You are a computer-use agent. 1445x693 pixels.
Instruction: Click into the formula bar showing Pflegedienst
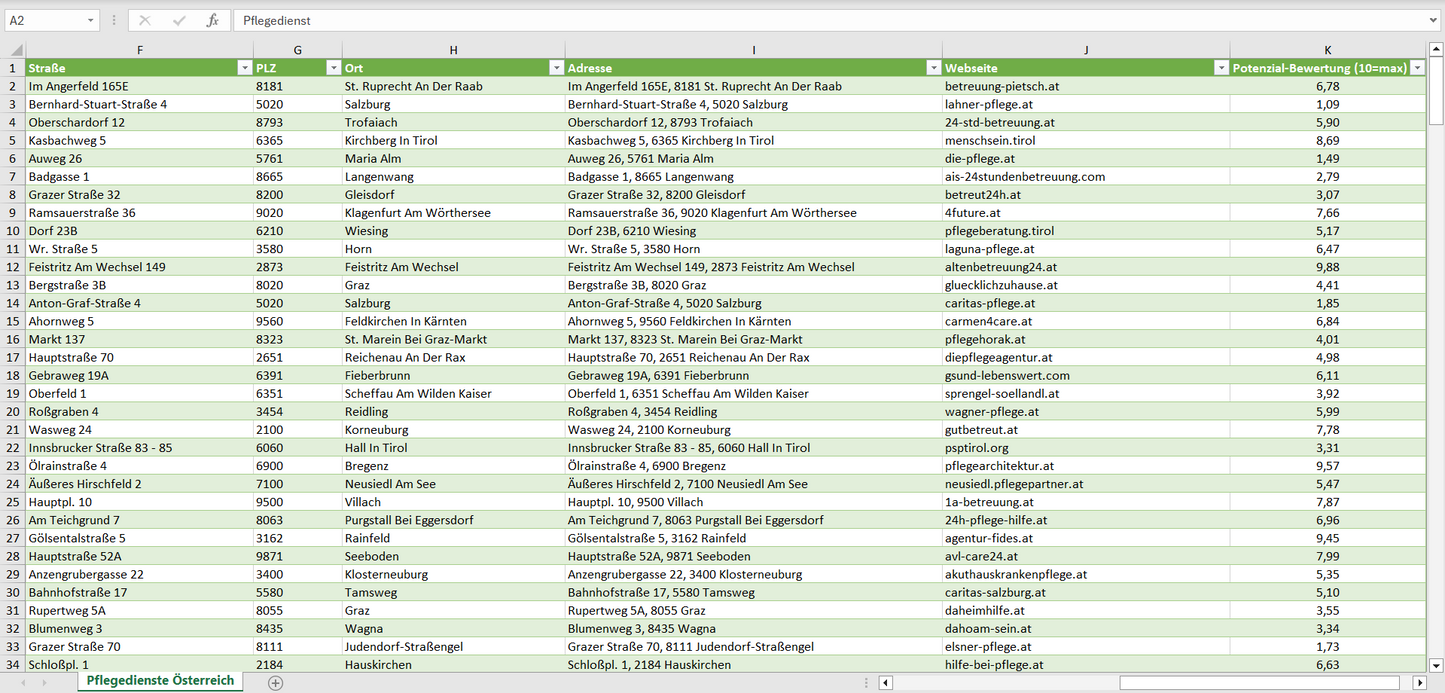[800, 20]
